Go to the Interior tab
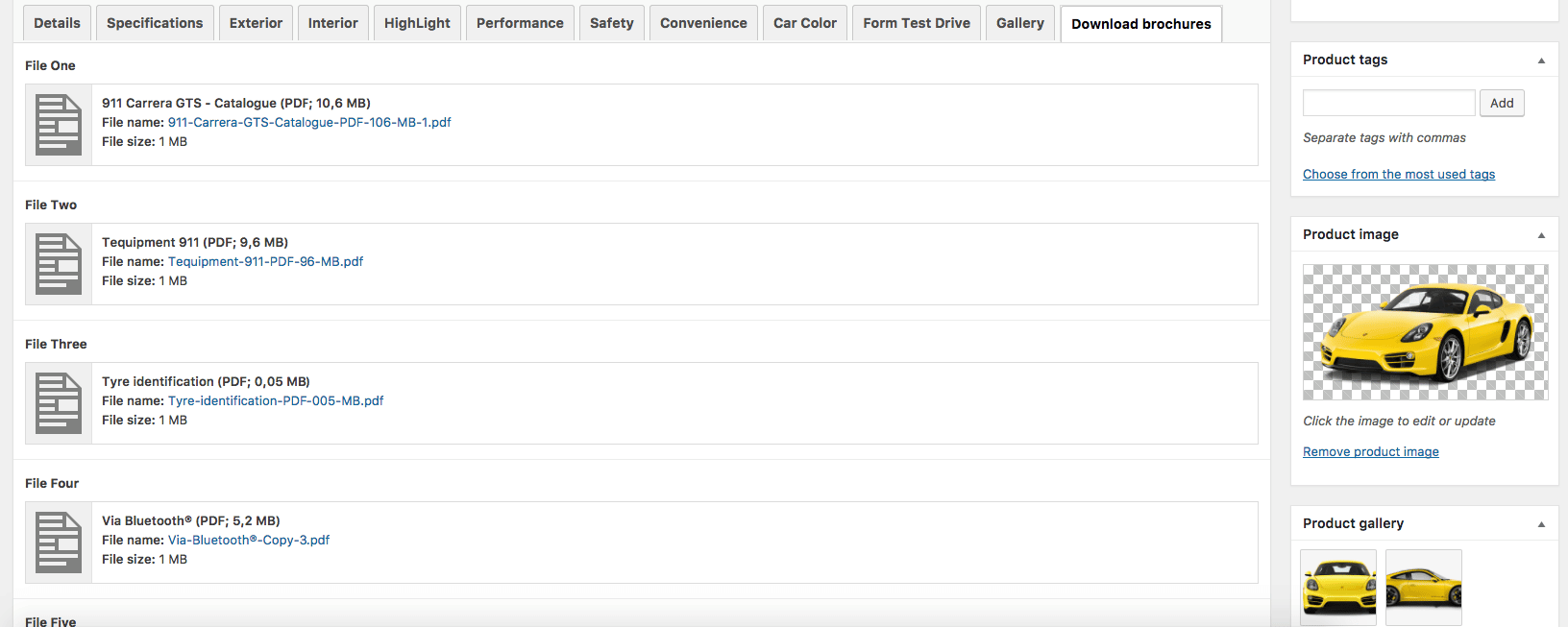Image resolution: width=1568 pixels, height=627 pixels. point(332,23)
